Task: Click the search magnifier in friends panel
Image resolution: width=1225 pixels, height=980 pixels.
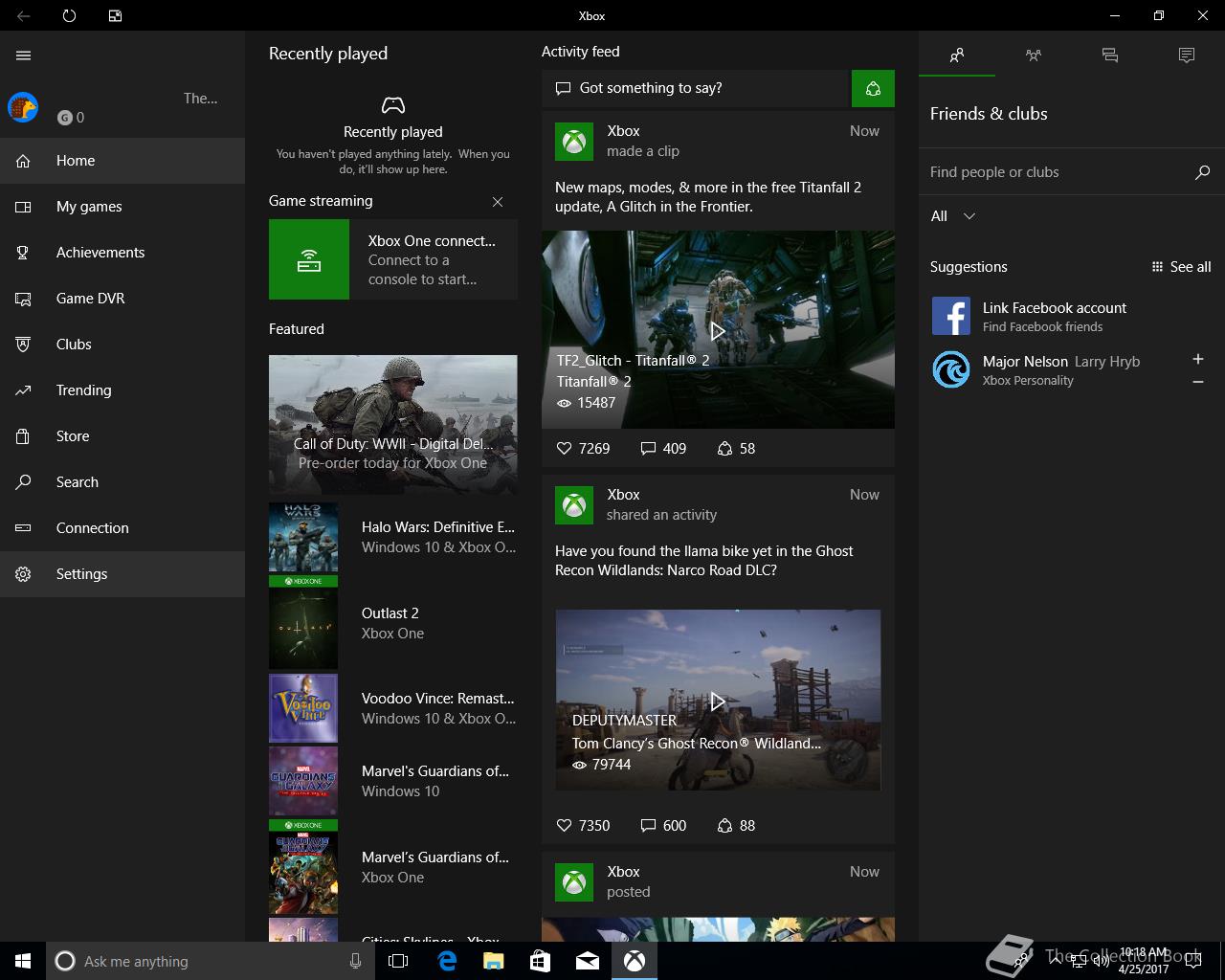Action: [x=1203, y=172]
